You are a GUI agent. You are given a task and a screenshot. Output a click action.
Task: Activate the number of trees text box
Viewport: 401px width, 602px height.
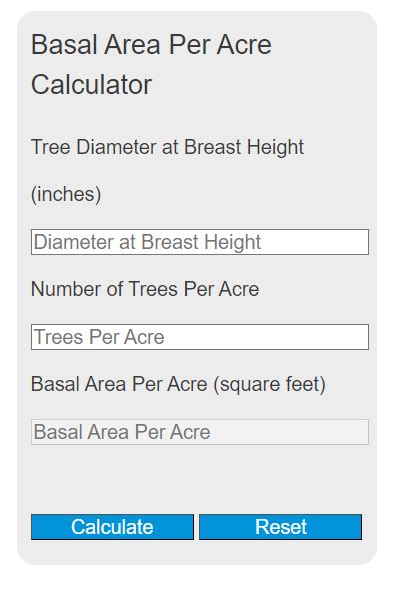click(x=200, y=337)
